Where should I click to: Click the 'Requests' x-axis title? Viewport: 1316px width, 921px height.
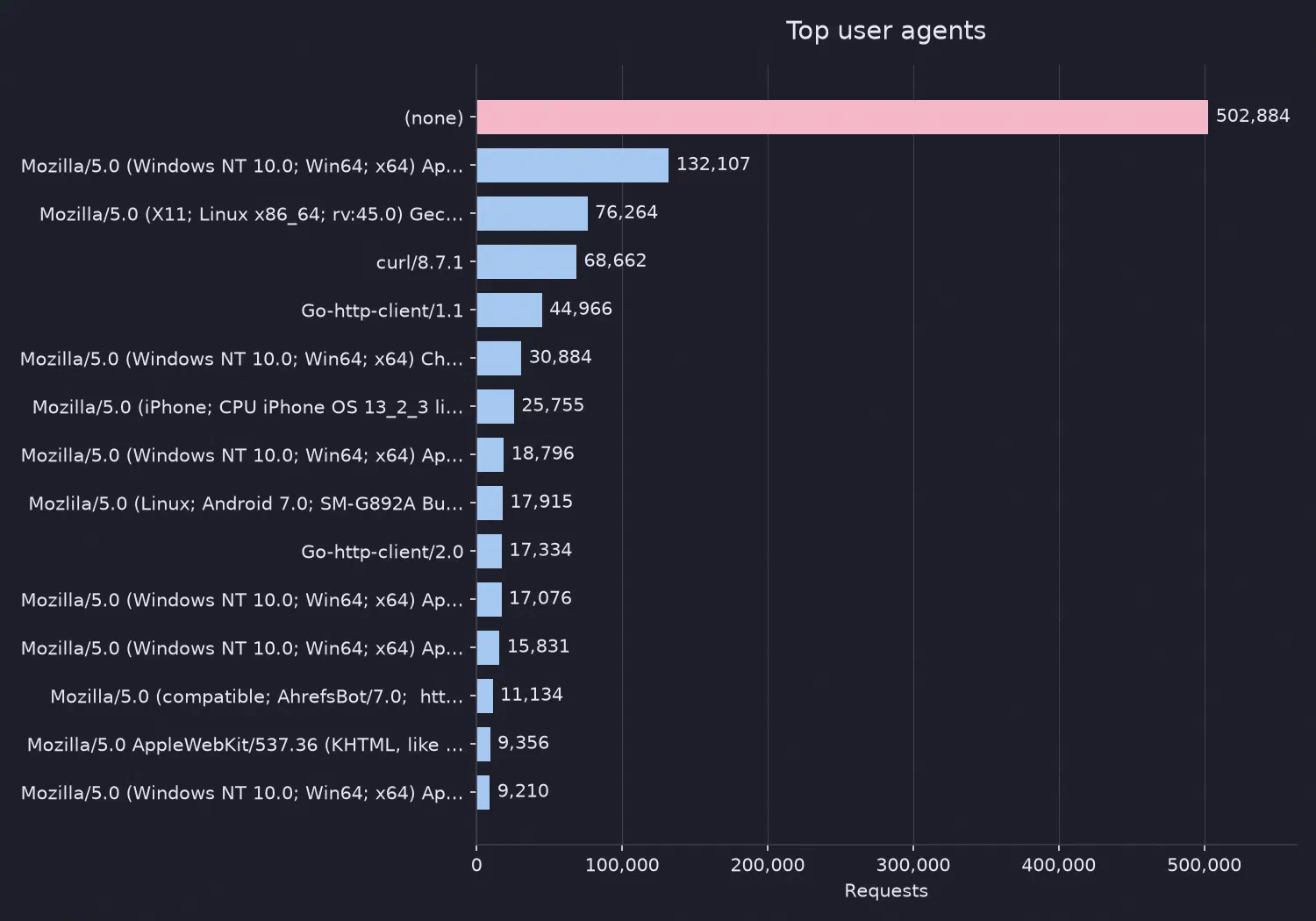pos(886,891)
